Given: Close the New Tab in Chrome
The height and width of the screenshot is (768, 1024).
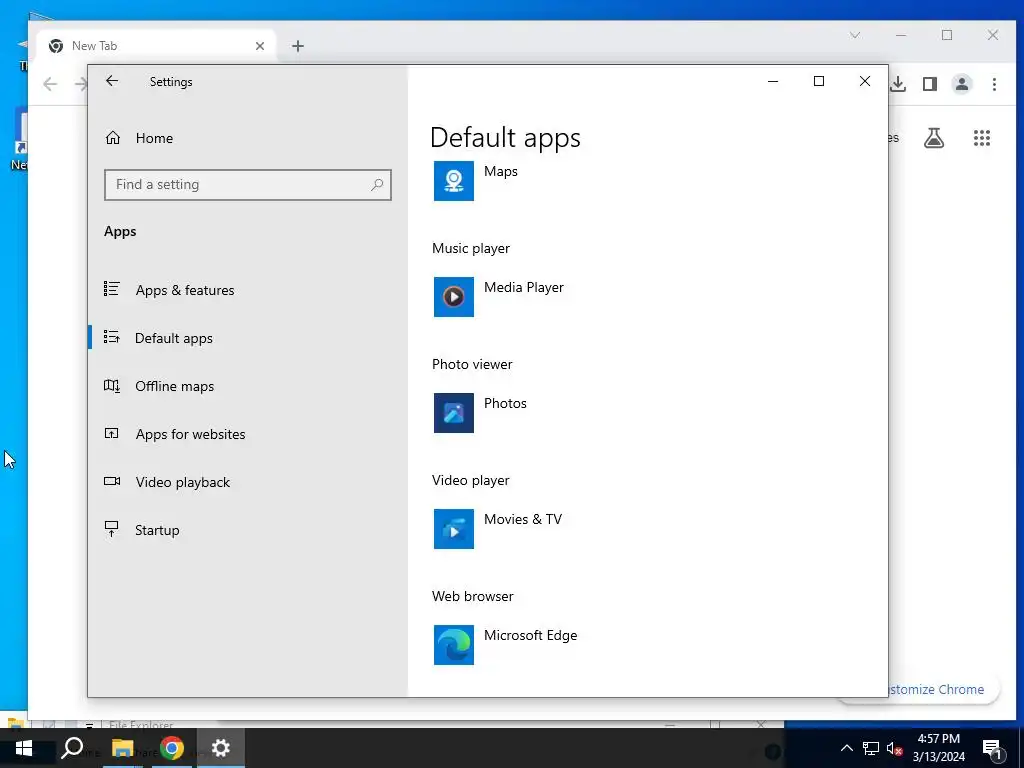Looking at the screenshot, I should point(260,46).
